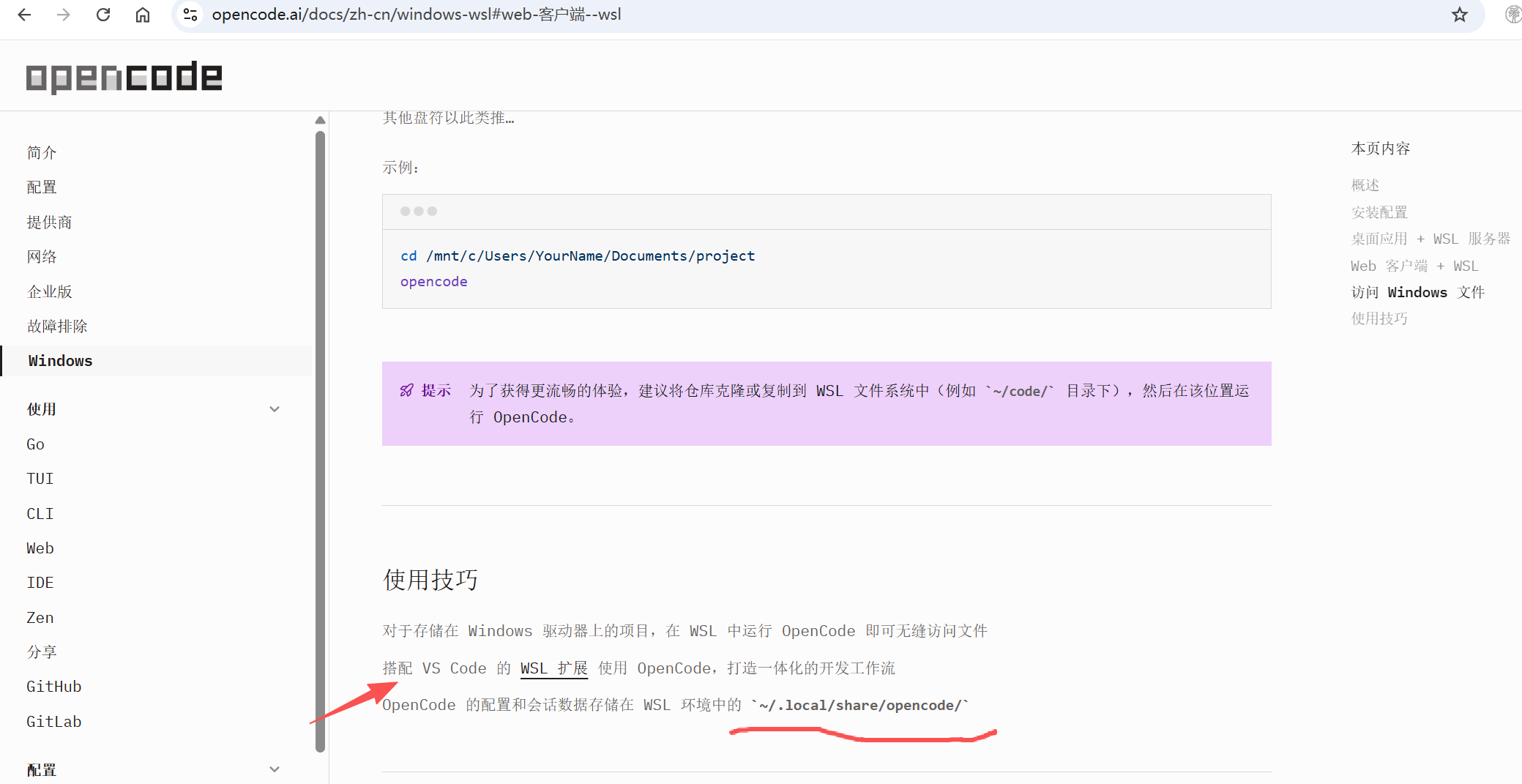Open the Web 客户端 + WSL section
The width and height of the screenshot is (1522, 784).
pos(1414,265)
